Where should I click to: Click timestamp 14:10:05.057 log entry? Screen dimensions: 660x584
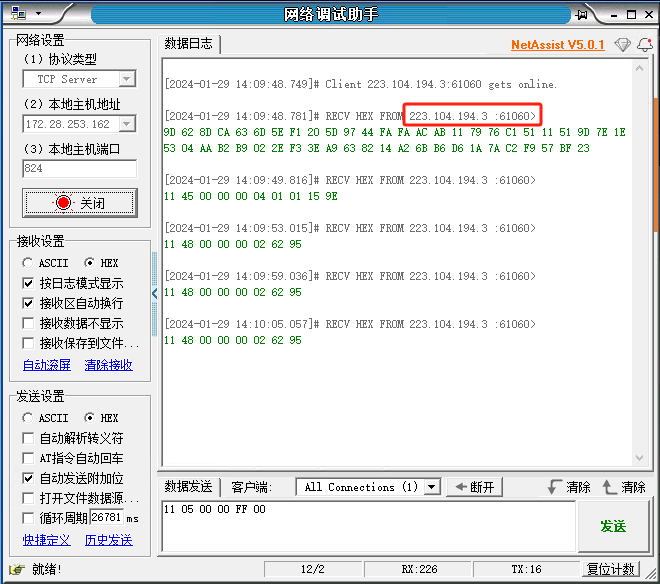click(350, 324)
